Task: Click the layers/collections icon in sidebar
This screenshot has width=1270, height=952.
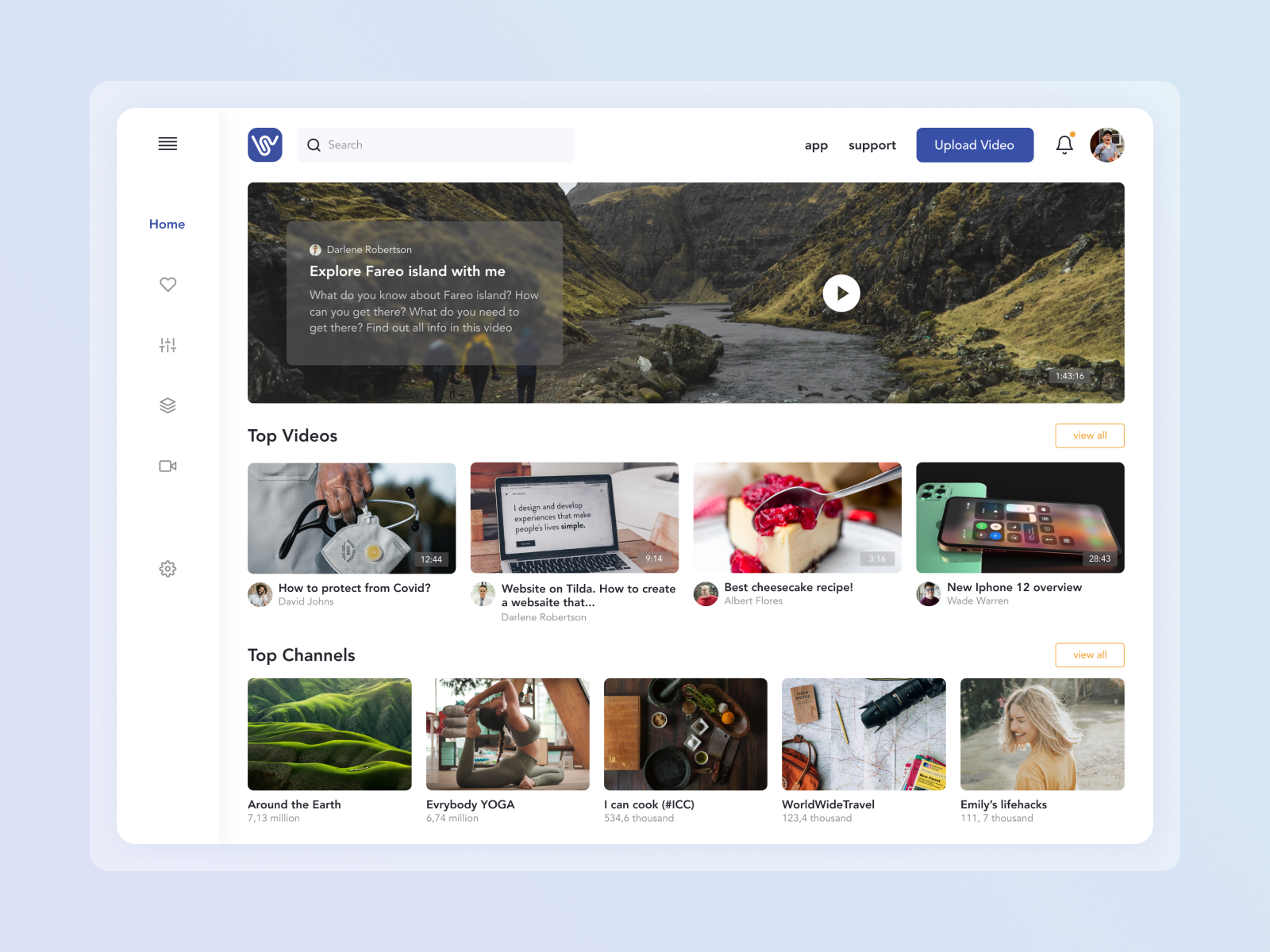Action: coord(167,405)
